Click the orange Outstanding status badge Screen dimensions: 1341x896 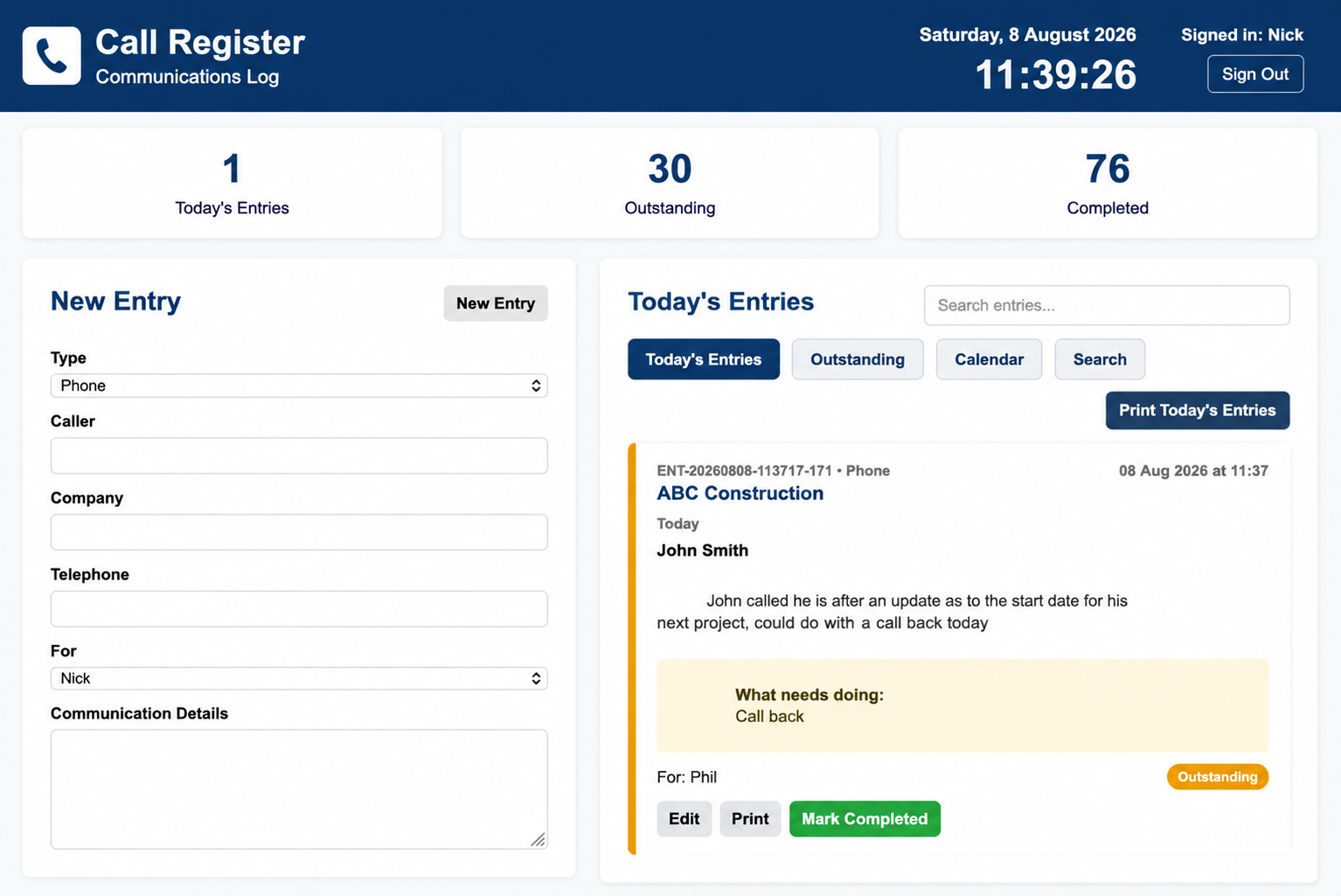coord(1218,777)
